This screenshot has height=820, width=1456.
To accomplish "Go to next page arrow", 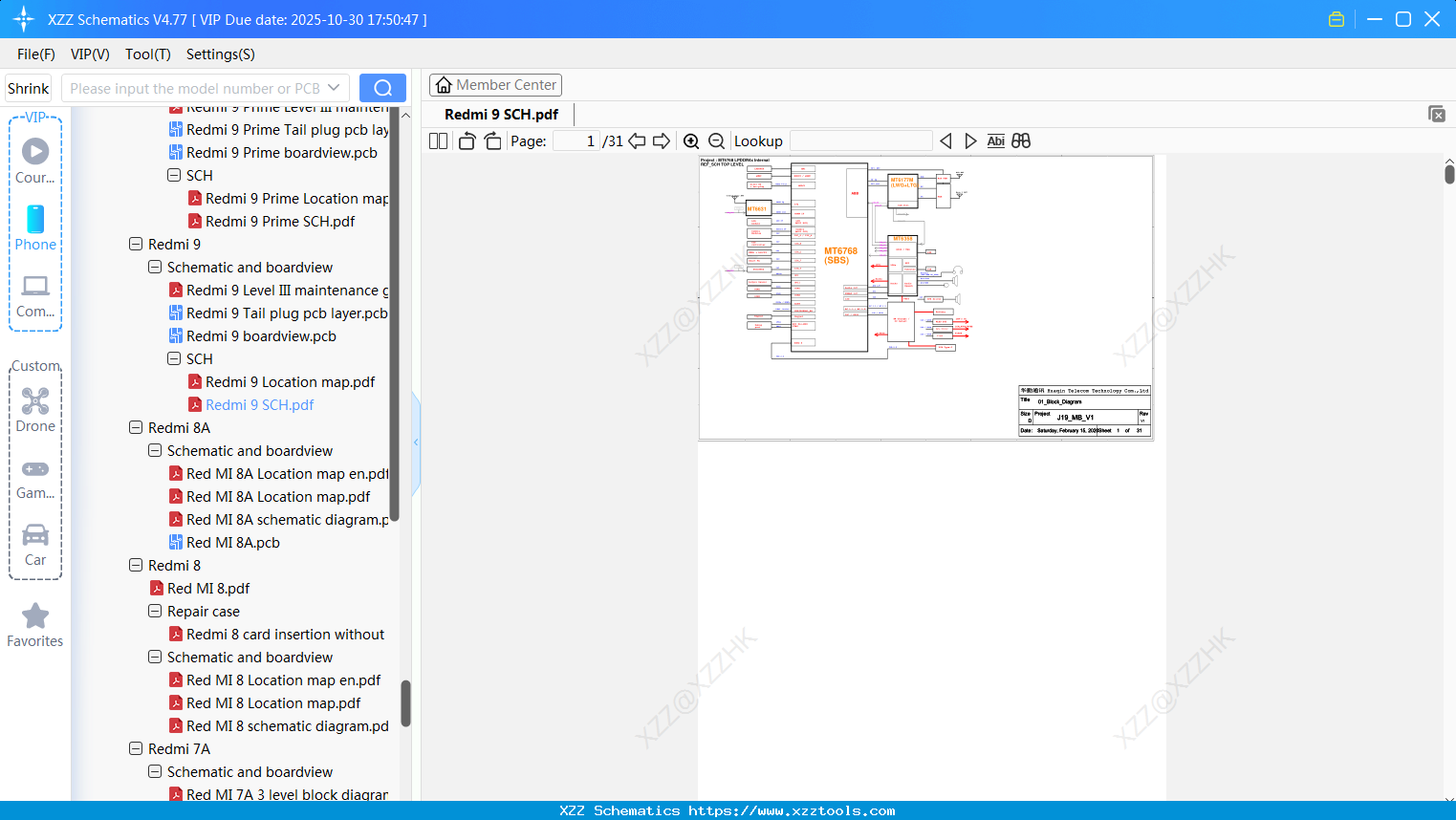I will 662,141.
